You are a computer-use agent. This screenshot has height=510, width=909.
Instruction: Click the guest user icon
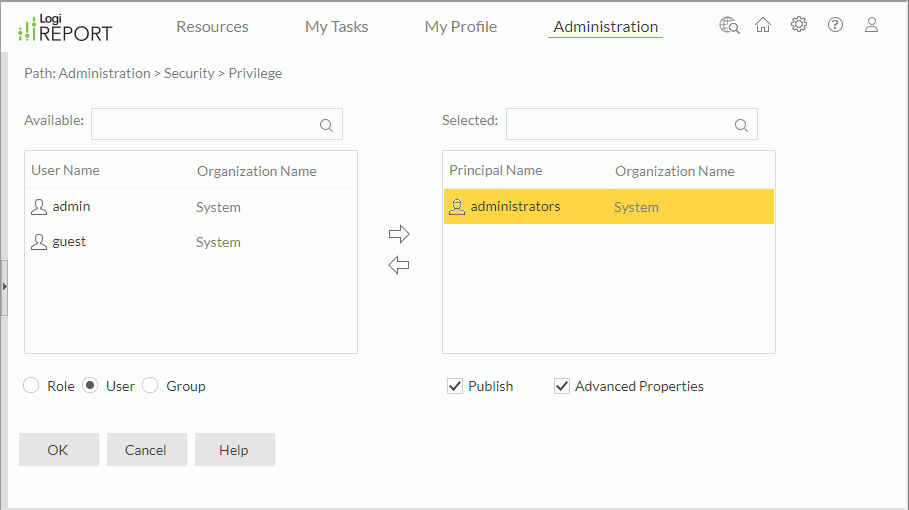coord(39,242)
